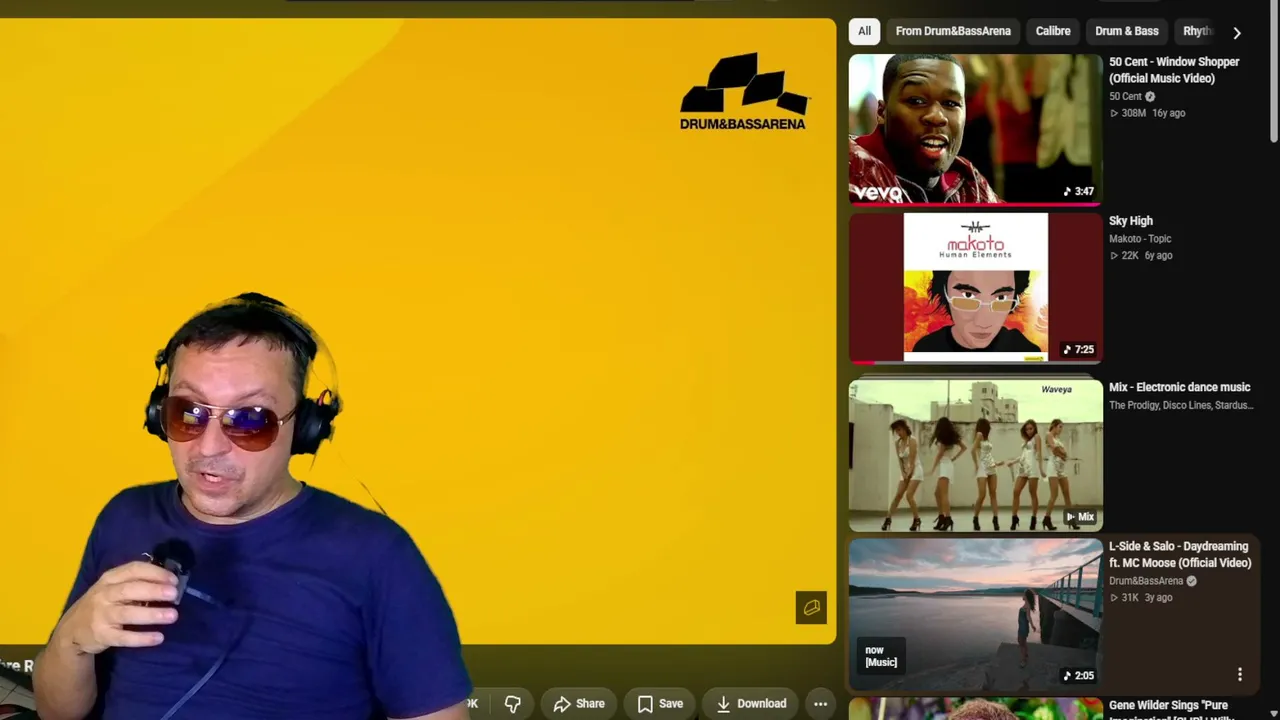This screenshot has width=1280, height=720.
Task: Filter suggestions by From Drum&BassArena
Action: coord(953,31)
